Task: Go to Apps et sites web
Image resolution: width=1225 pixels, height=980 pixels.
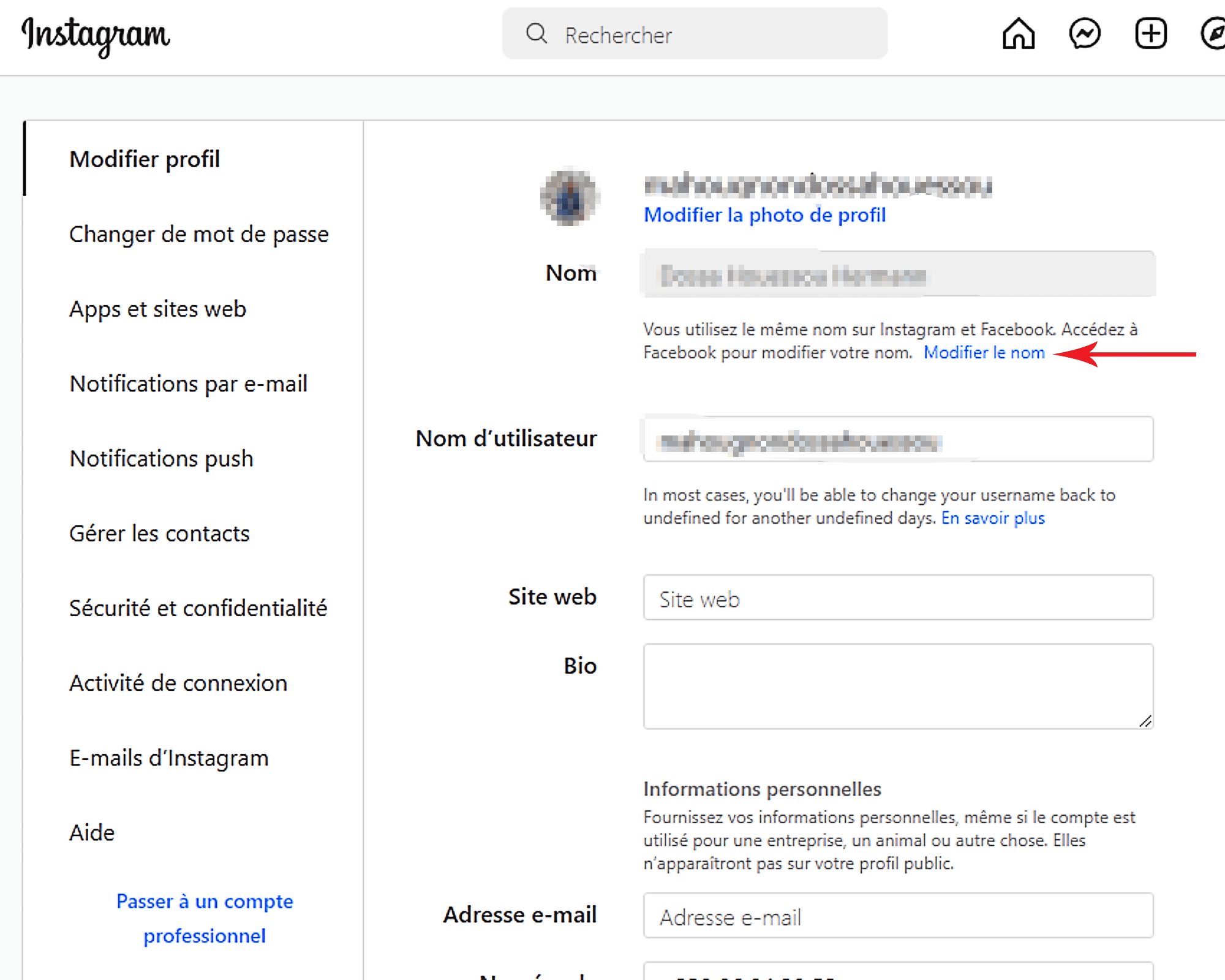Action: click(158, 309)
